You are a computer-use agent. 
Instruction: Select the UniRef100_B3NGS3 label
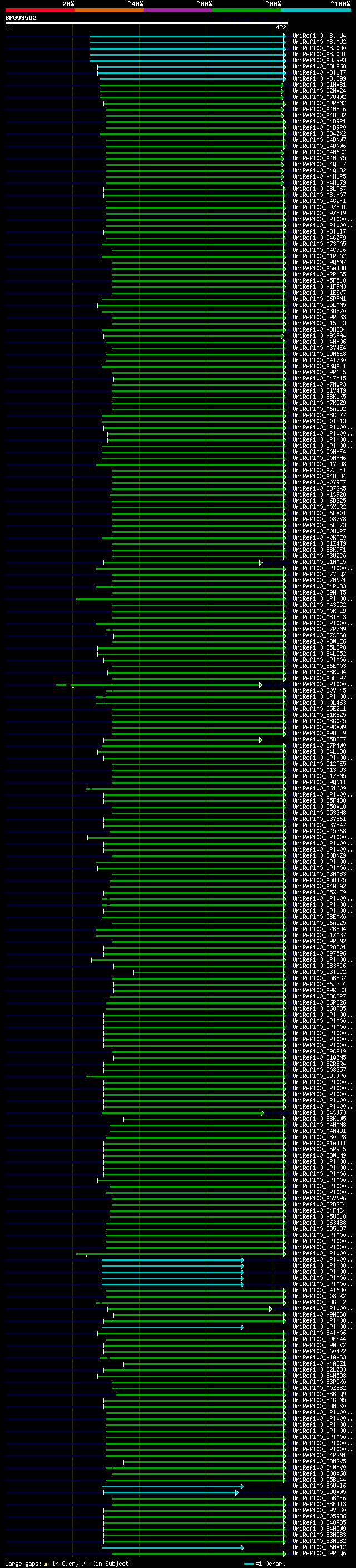coord(319,1535)
